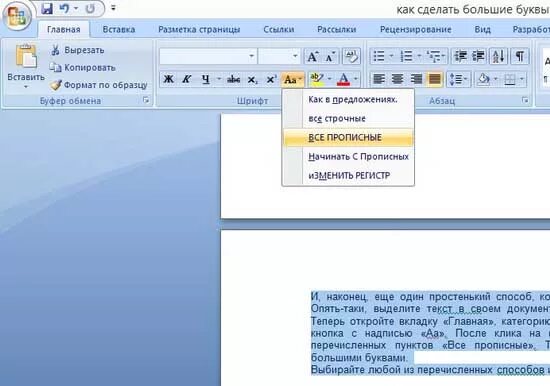This screenshot has height=386, width=550.
Task: Cut selection with Вырезать
Action: tap(78, 50)
